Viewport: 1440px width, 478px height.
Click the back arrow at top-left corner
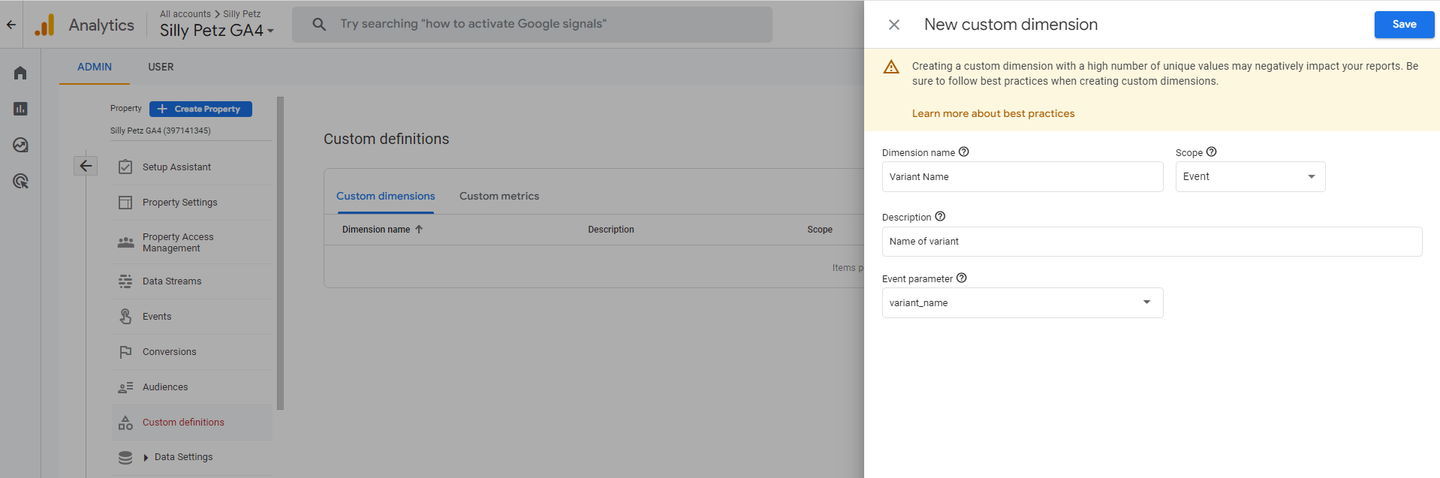pos(11,25)
